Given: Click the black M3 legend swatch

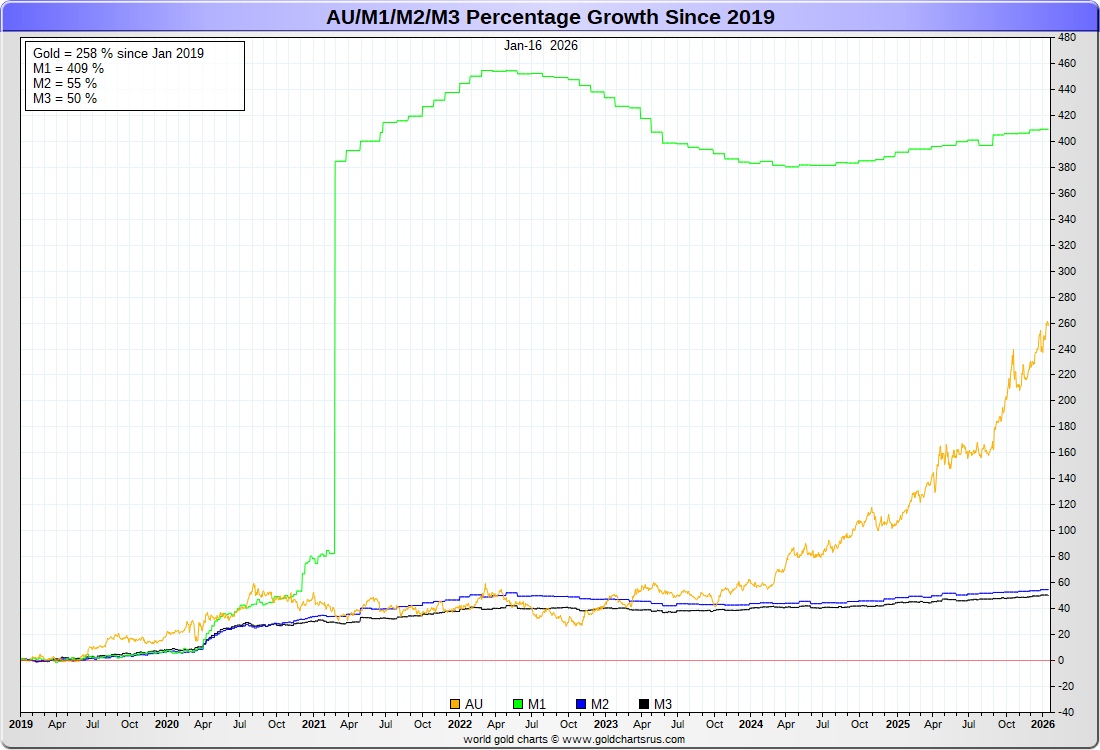Looking at the screenshot, I should click(643, 704).
